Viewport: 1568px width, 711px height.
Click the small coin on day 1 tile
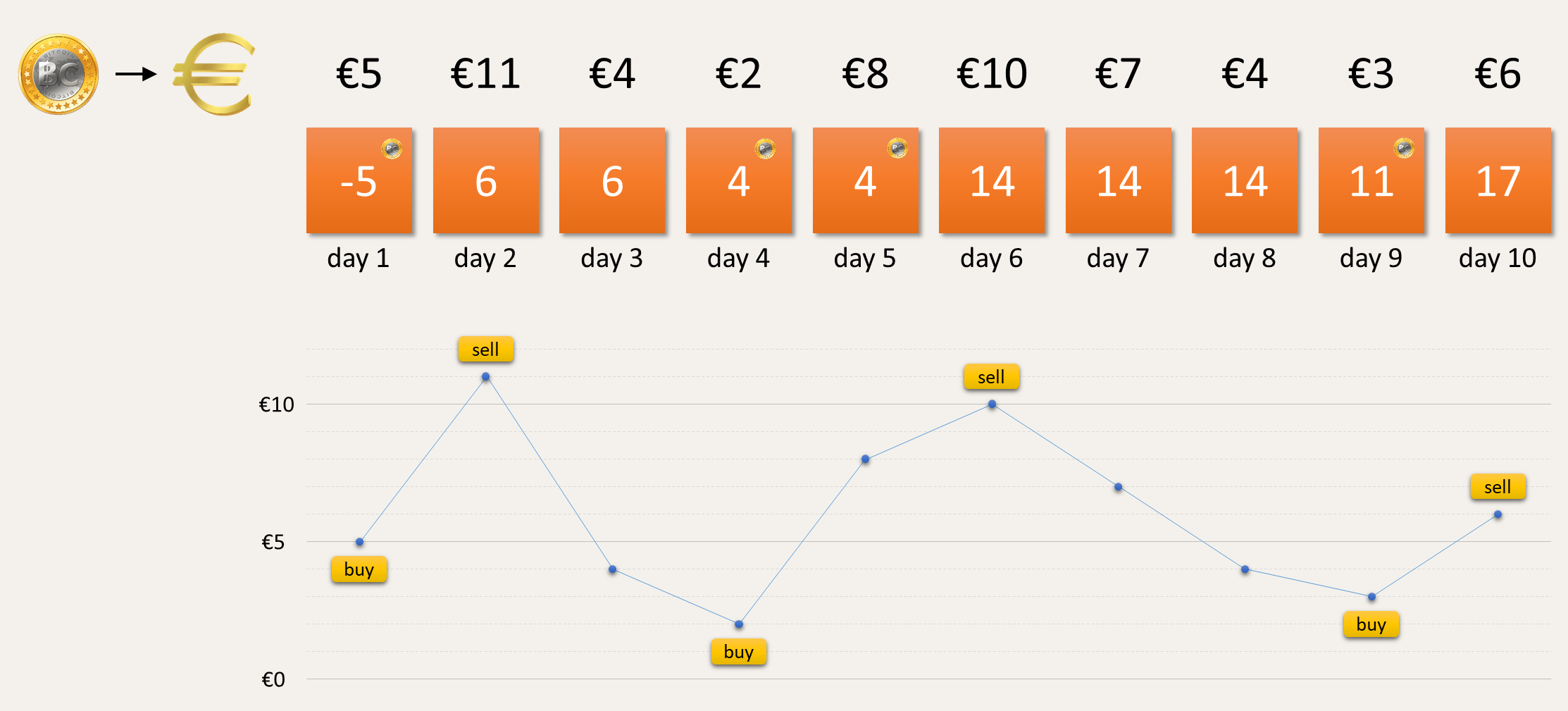(392, 149)
